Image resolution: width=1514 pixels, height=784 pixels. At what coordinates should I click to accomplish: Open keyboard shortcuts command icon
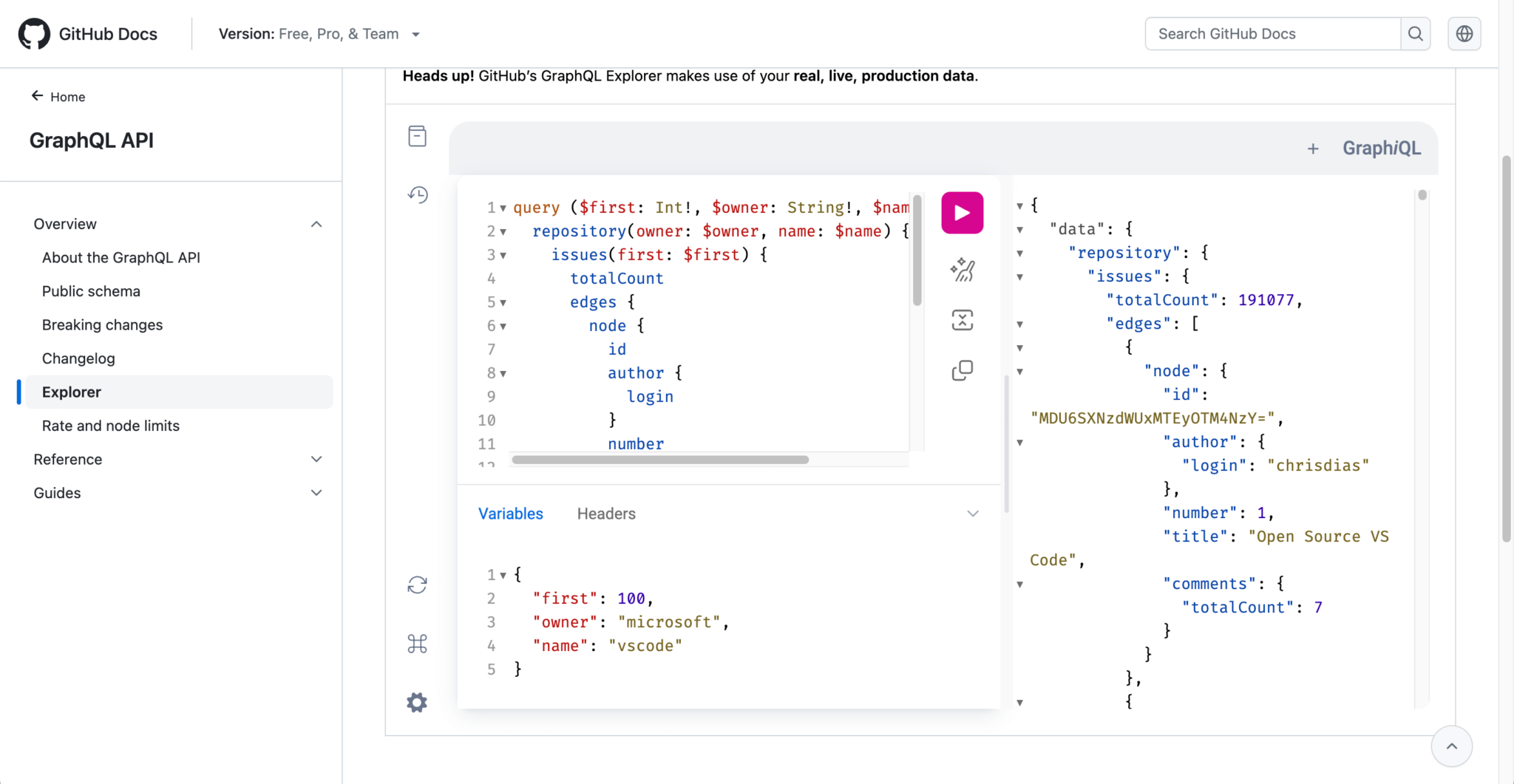click(x=417, y=644)
